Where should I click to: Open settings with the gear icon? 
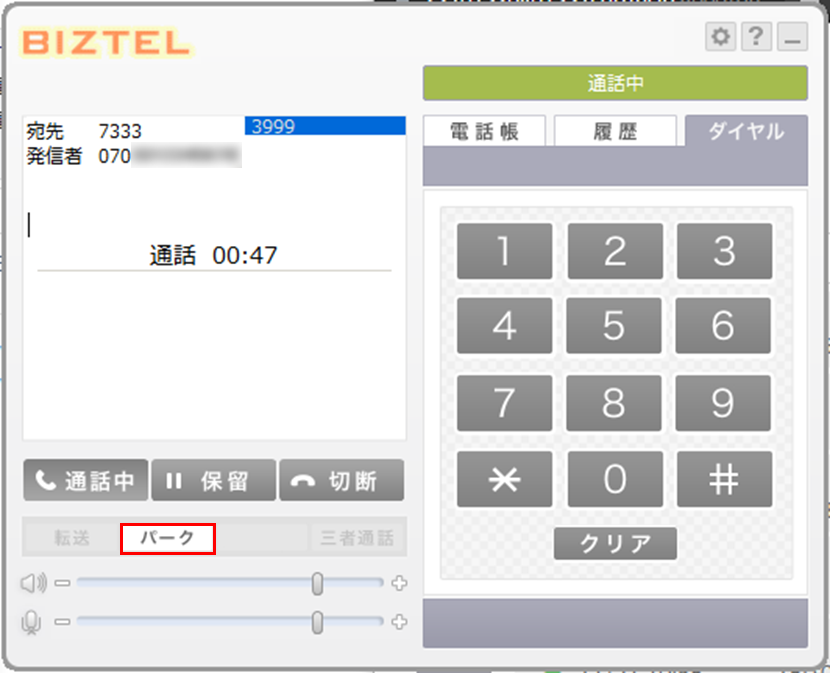(720, 37)
